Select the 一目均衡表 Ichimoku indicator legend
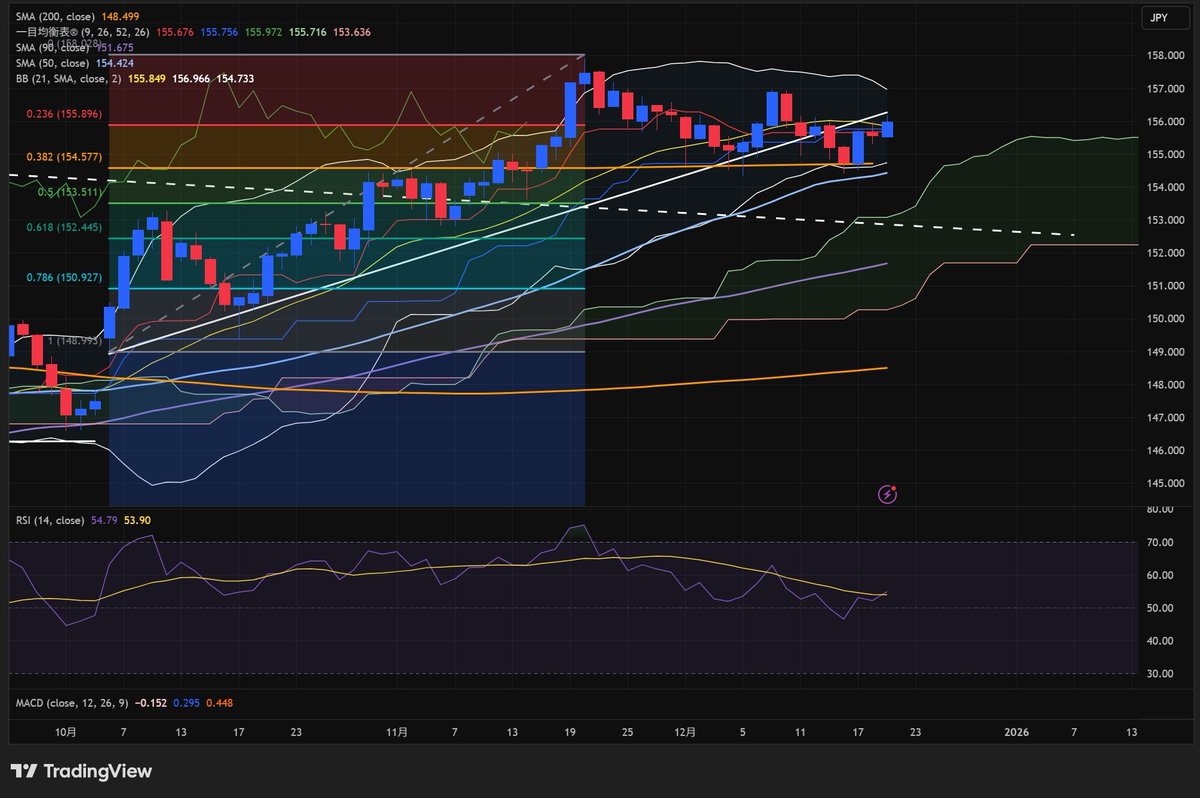The height and width of the screenshot is (798, 1200). tap(82, 33)
